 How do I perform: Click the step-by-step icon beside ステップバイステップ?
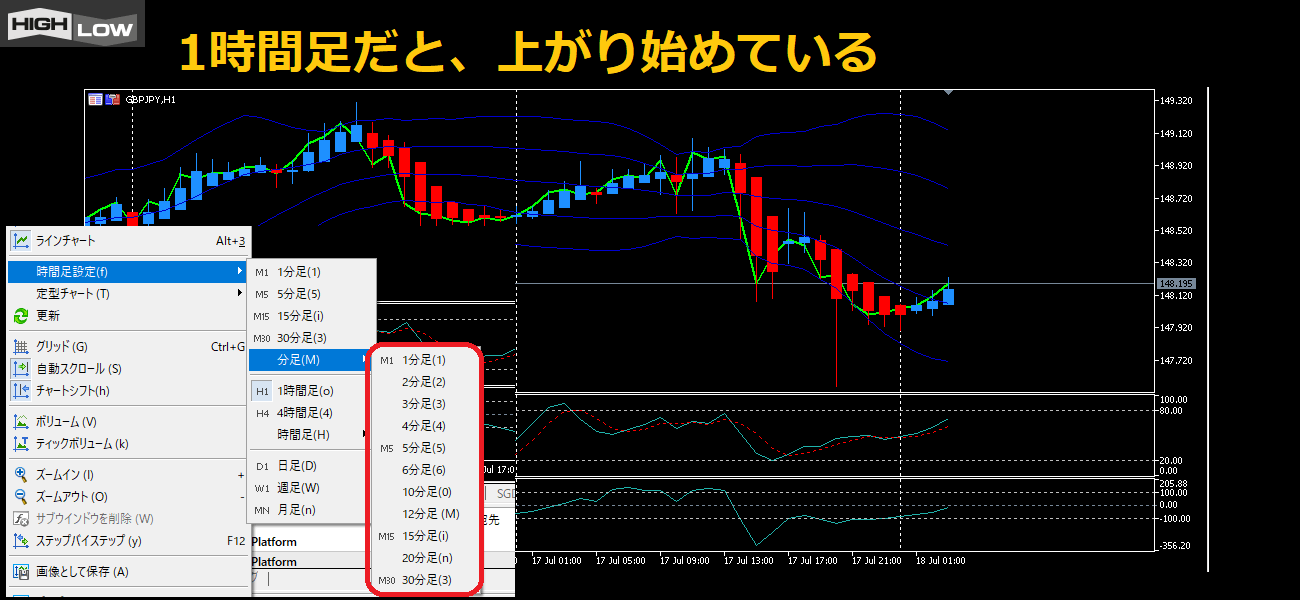[21, 541]
